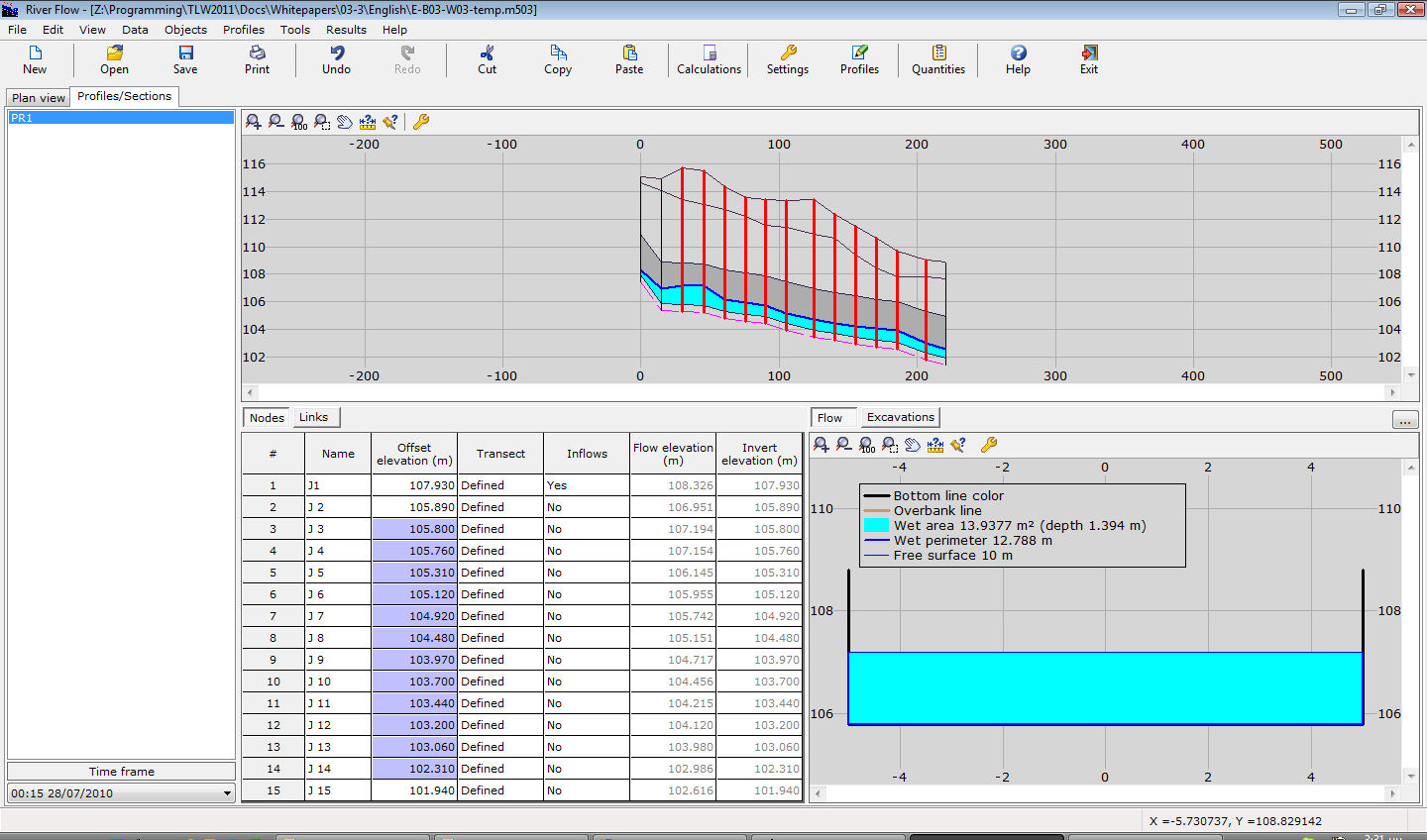Image resolution: width=1427 pixels, height=840 pixels.
Task: Click zoom in icon in profile view toolbar
Action: [x=254, y=122]
